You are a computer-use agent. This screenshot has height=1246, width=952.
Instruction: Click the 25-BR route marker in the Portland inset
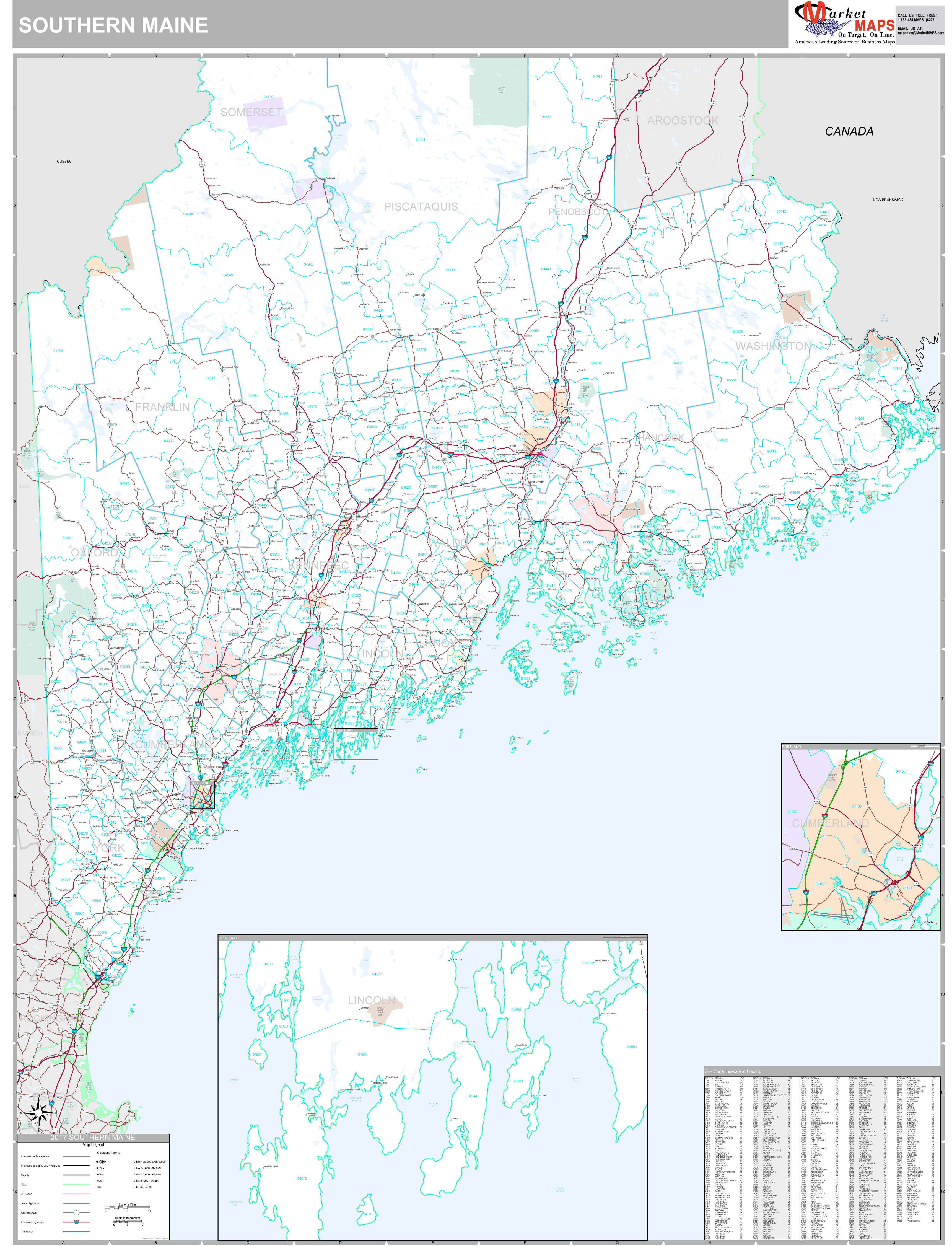click(x=793, y=848)
